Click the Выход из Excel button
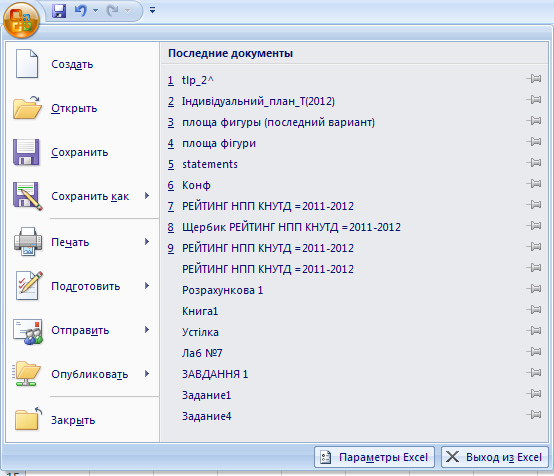554x476 pixels. [495, 457]
